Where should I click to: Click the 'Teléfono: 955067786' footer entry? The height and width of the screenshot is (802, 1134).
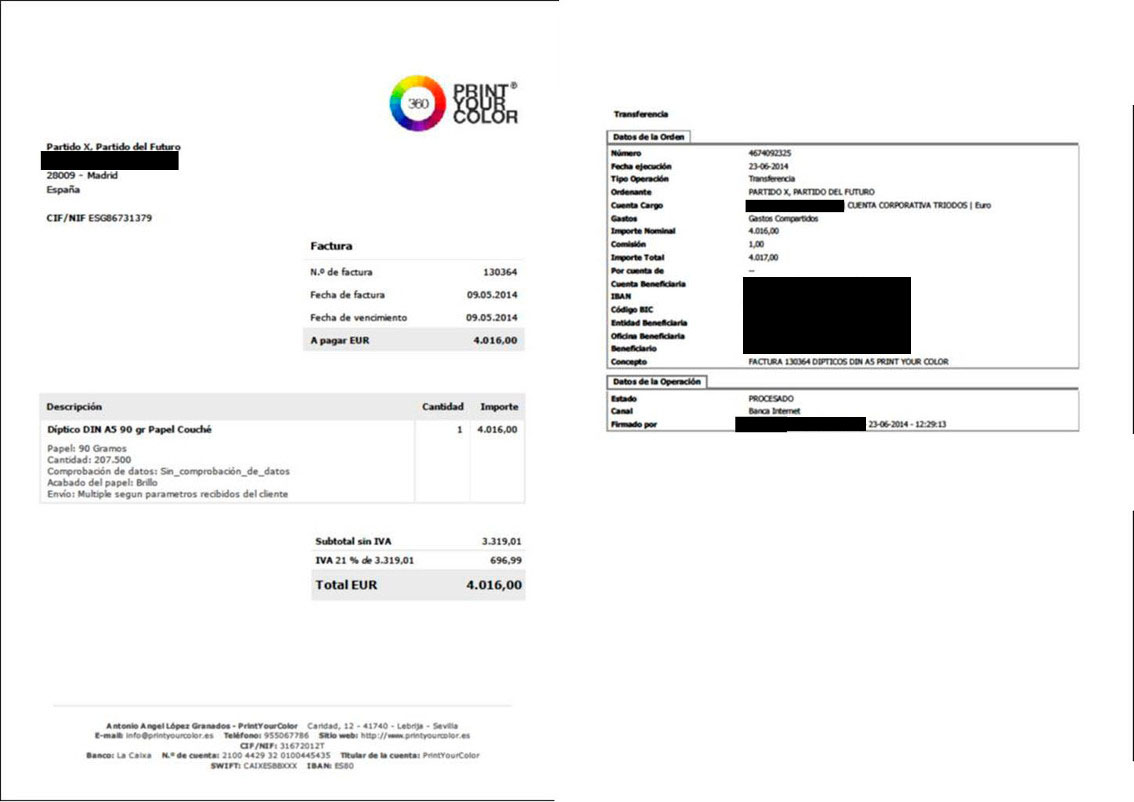pyautogui.click(x=266, y=735)
